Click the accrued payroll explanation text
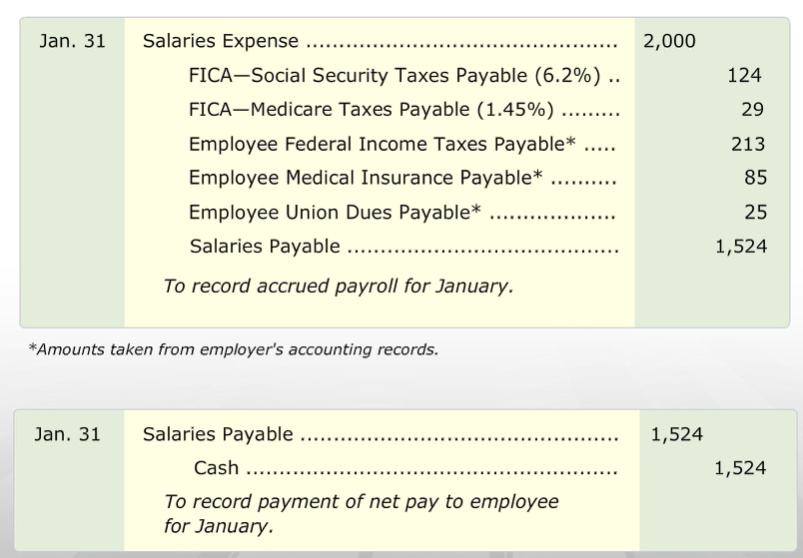The image size is (803, 558). [338, 286]
